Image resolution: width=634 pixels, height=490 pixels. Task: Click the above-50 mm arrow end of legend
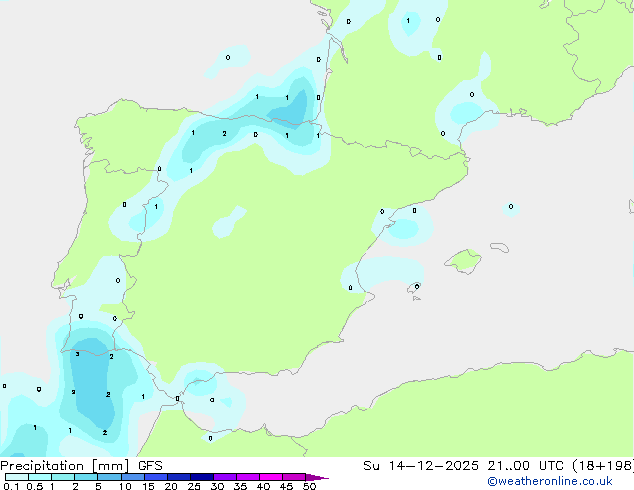317,477
